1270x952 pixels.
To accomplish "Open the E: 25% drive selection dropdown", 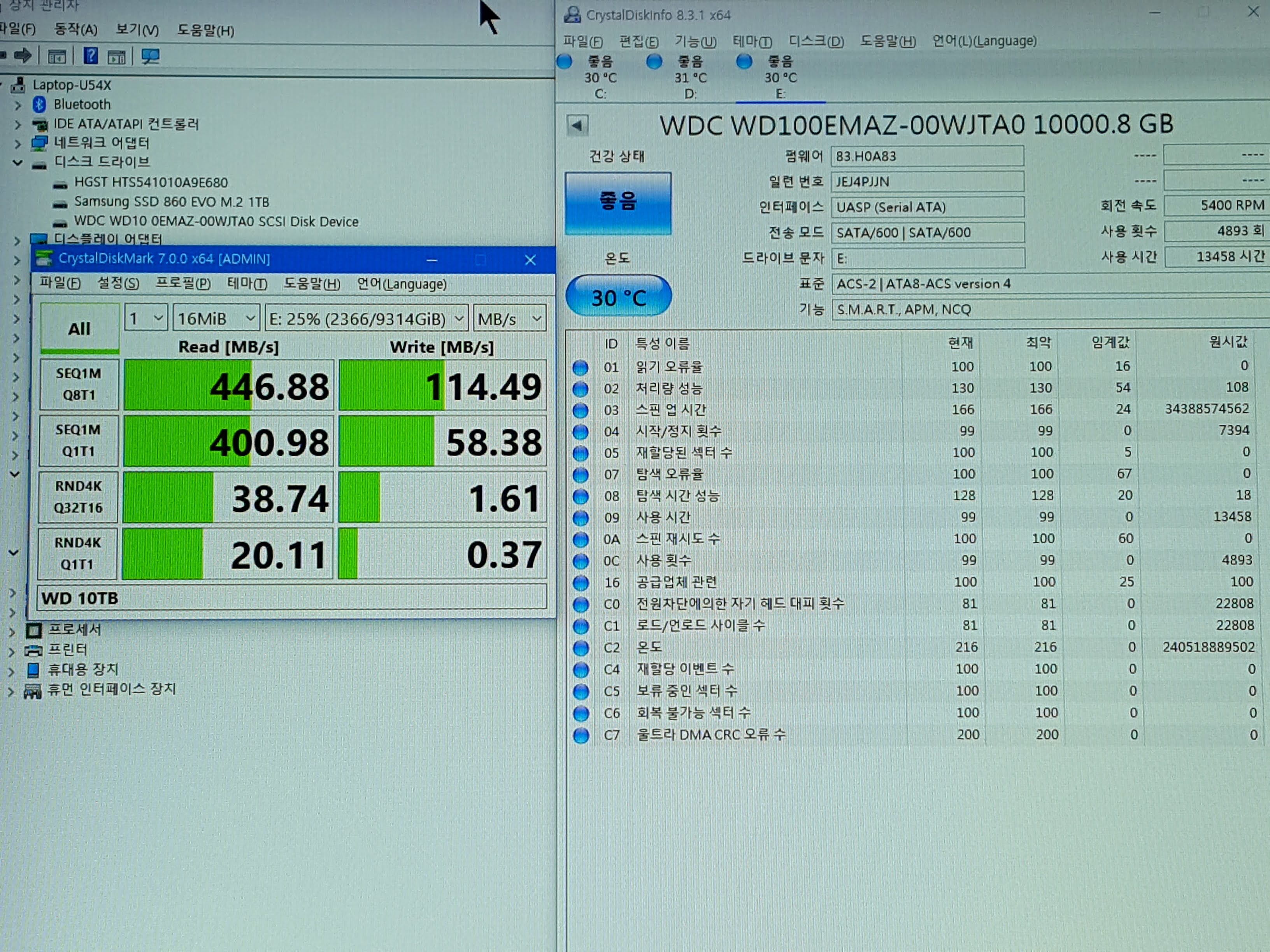I will (x=366, y=318).
